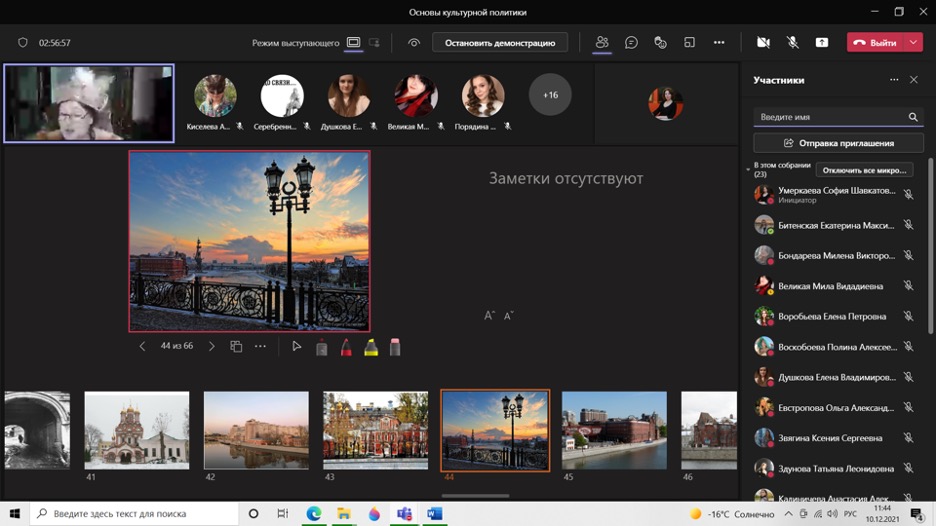Viewport: 936px width, 526px height.
Task: Open the slide grid view icon
Action: click(236, 347)
